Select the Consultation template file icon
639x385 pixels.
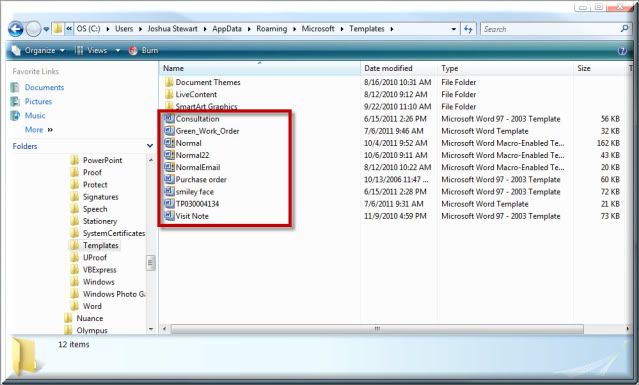click(x=169, y=119)
